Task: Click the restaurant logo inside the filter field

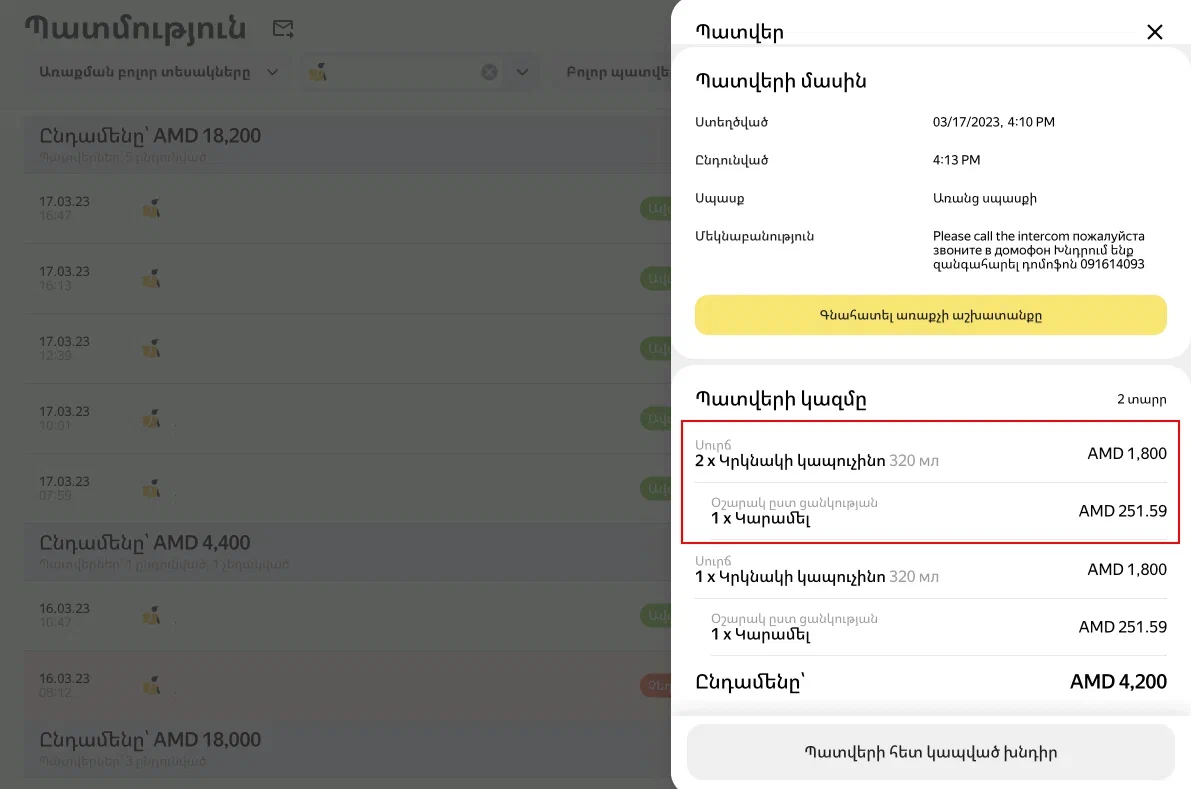Action: point(319,72)
